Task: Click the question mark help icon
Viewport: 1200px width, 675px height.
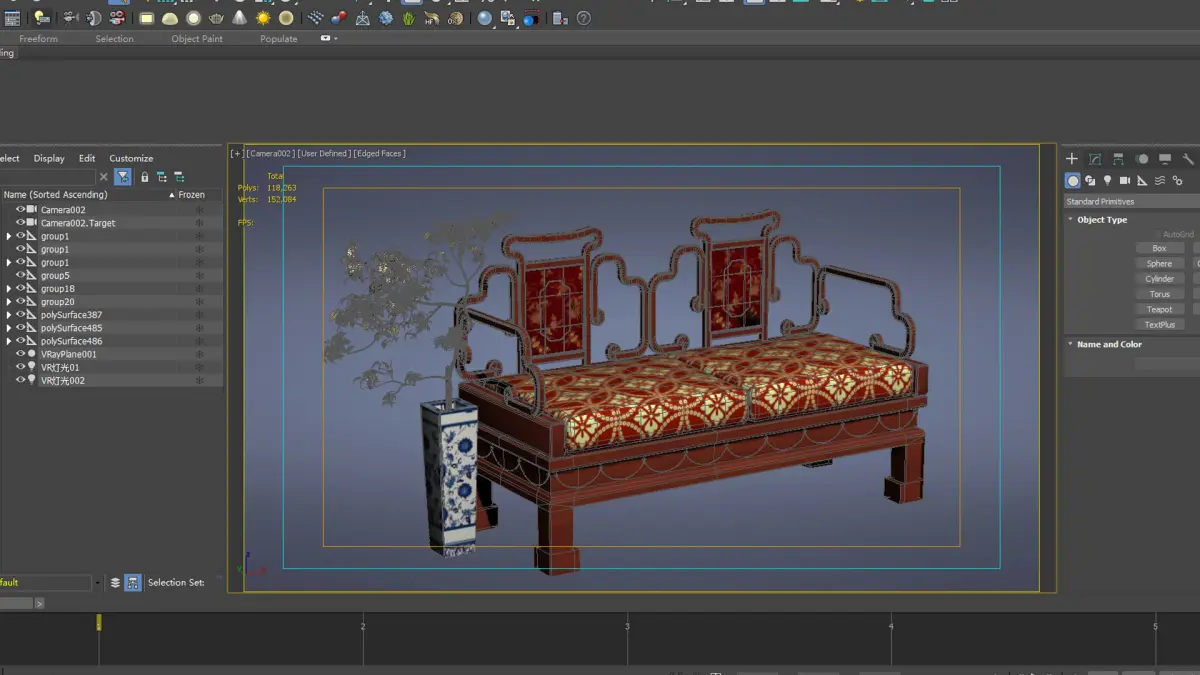Action: (x=584, y=18)
